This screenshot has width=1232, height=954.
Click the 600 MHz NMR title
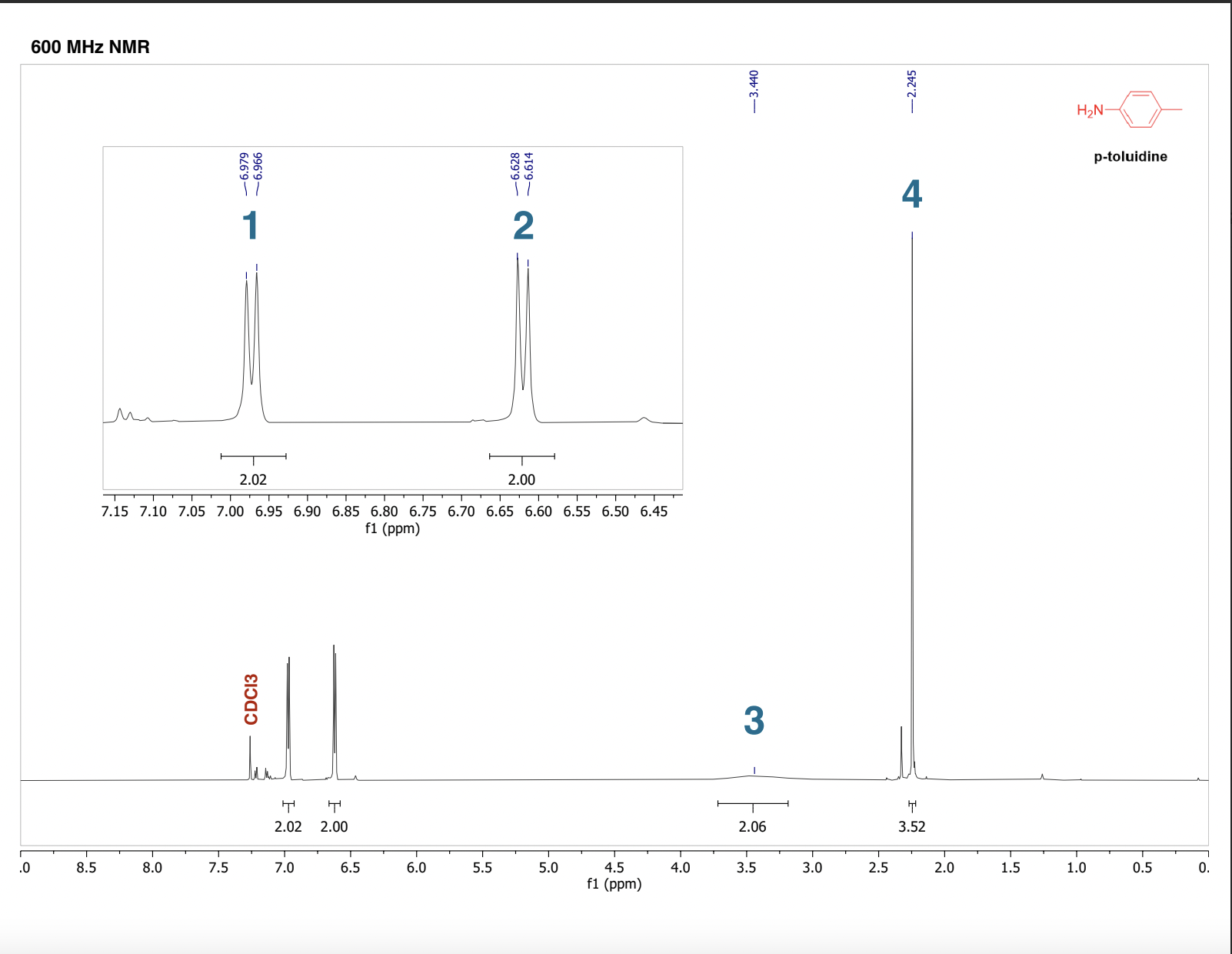click(x=90, y=47)
